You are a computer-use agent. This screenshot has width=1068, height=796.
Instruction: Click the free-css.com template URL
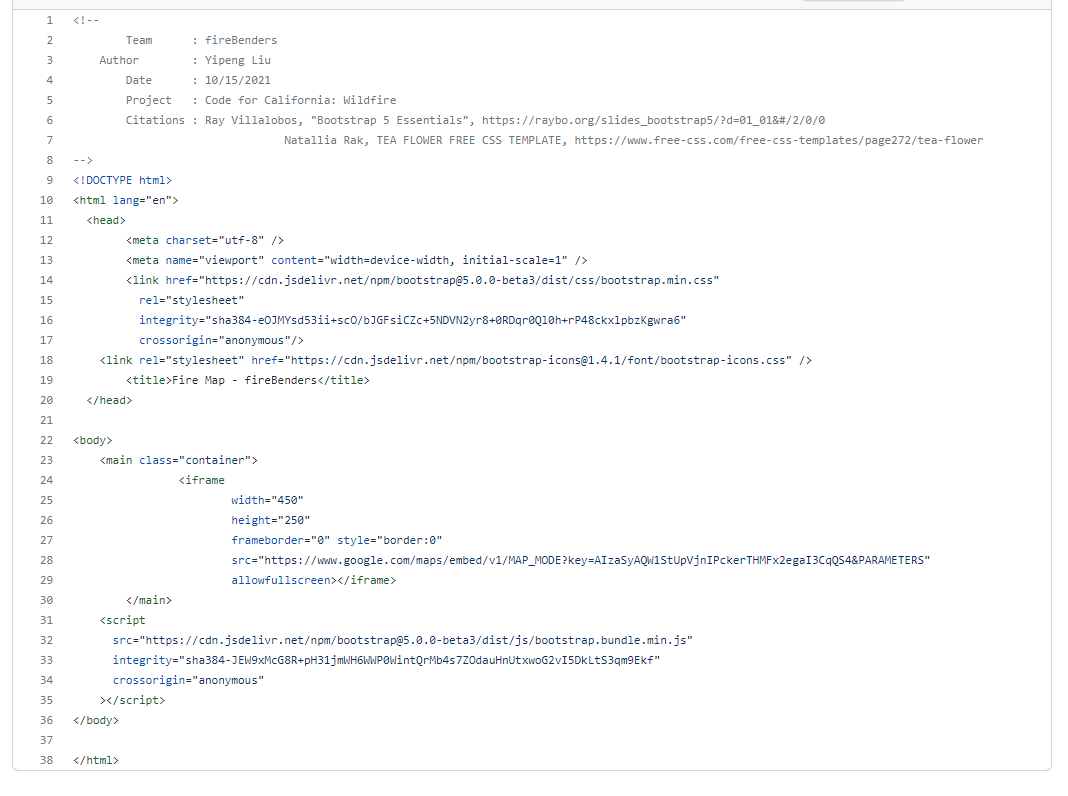click(779, 140)
